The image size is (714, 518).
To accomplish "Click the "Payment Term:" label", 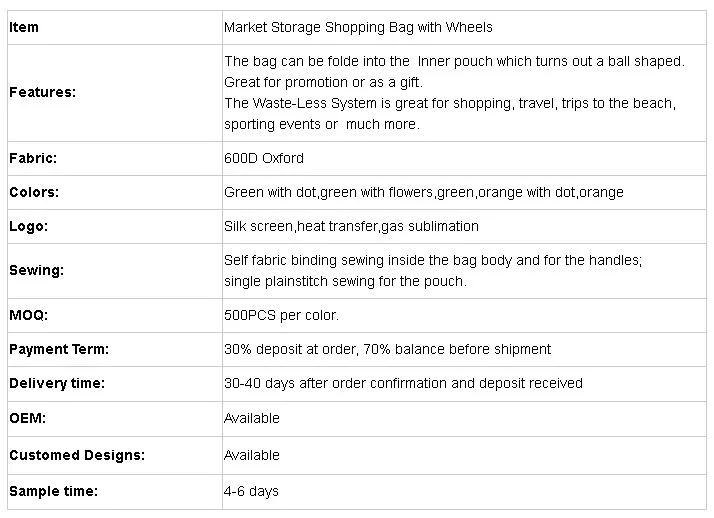I will click(59, 349).
